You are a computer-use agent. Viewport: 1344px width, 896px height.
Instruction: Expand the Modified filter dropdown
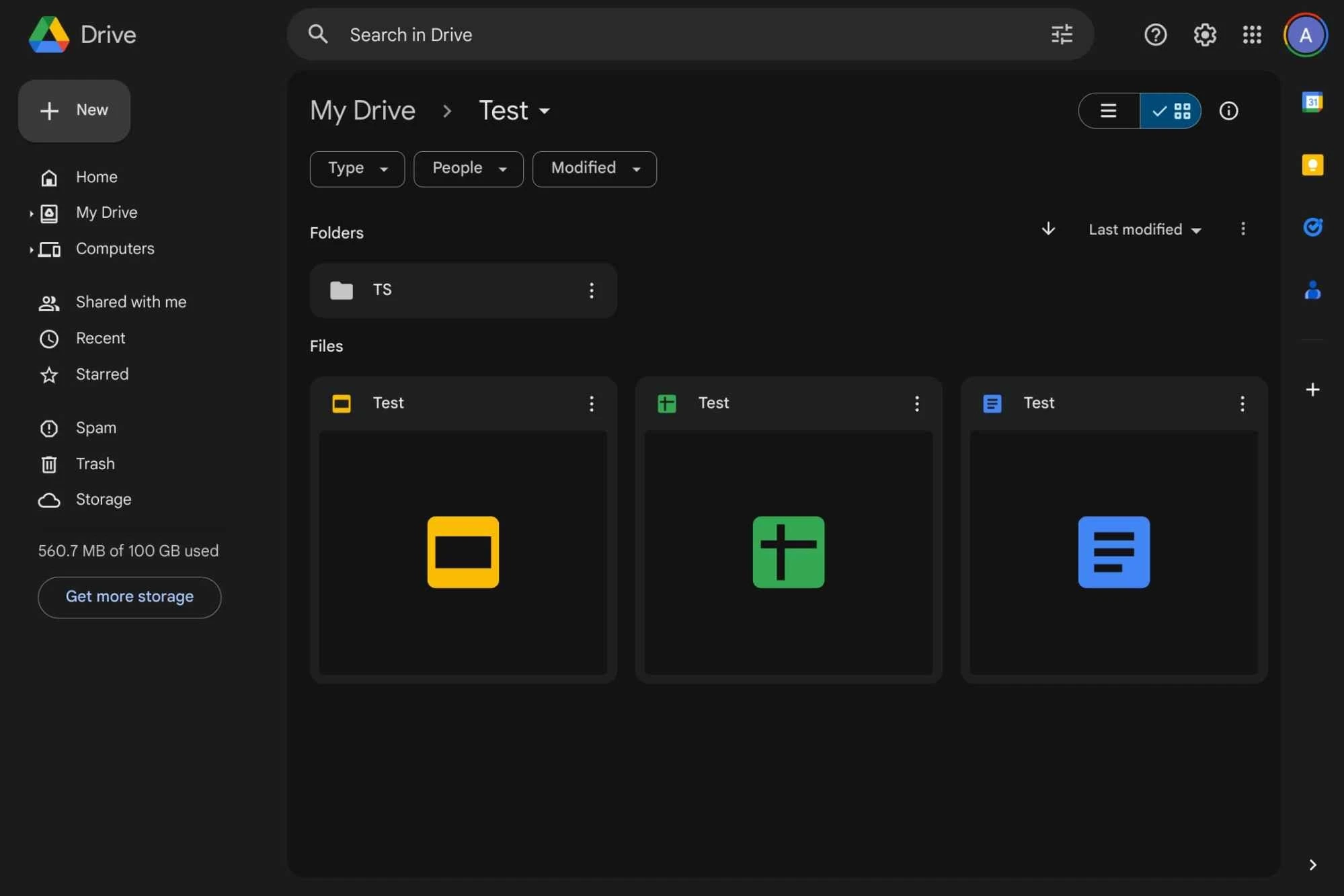click(594, 168)
